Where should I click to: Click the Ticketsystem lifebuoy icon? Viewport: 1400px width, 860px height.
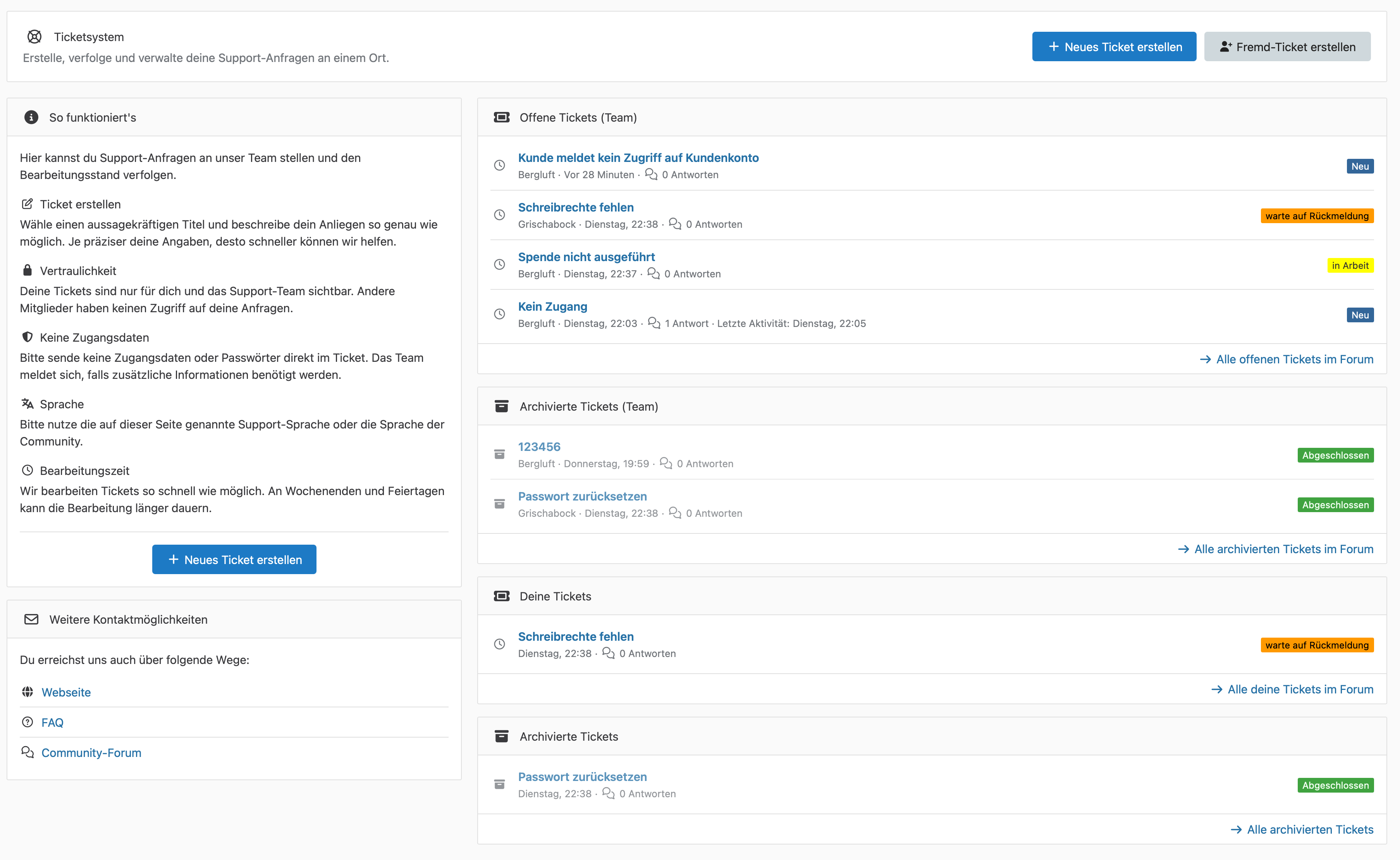tap(34, 37)
